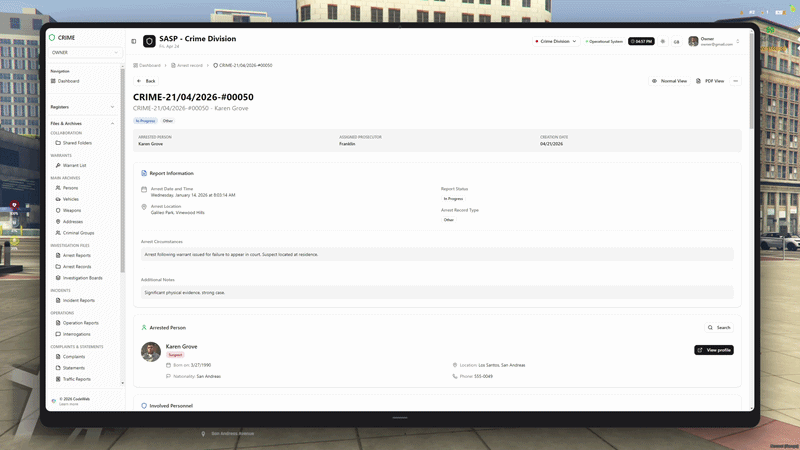Click the sidebar scroll down arrow
This screenshot has height=450, width=800.
tap(122, 383)
